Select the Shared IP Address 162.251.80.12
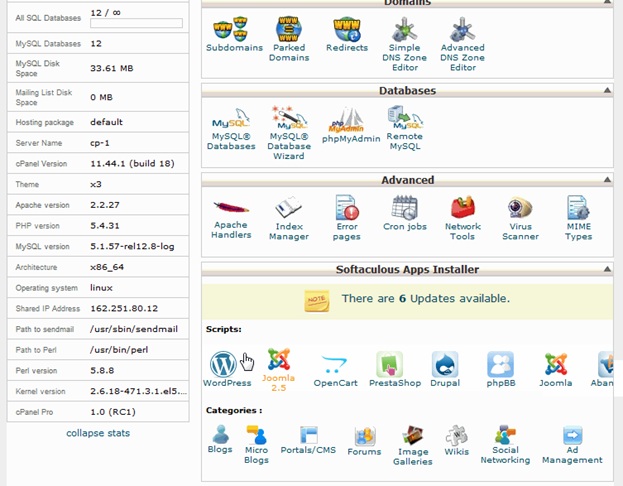The height and width of the screenshot is (486, 623). 124,308
